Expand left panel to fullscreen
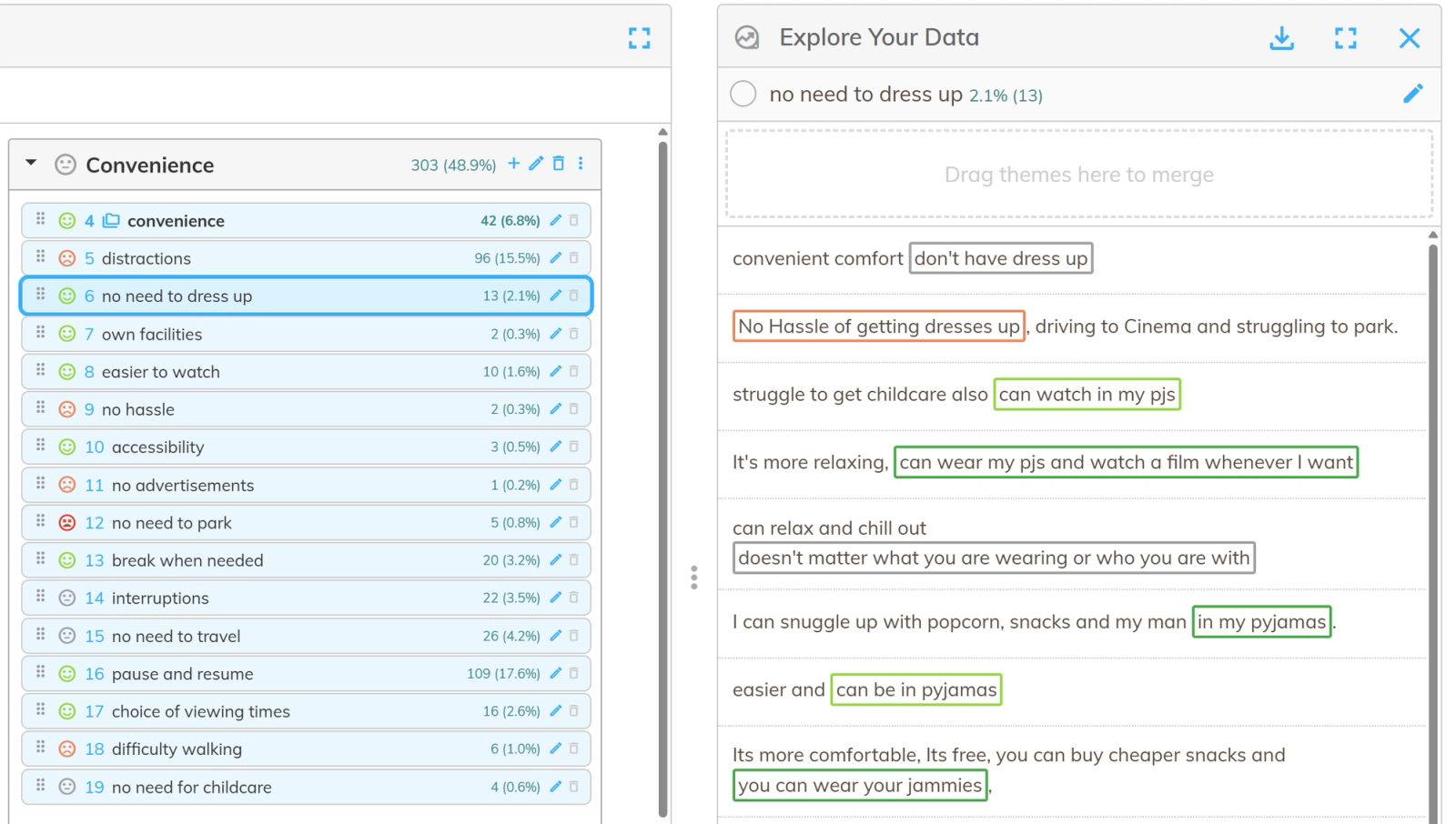The image size is (1456, 824). (639, 37)
